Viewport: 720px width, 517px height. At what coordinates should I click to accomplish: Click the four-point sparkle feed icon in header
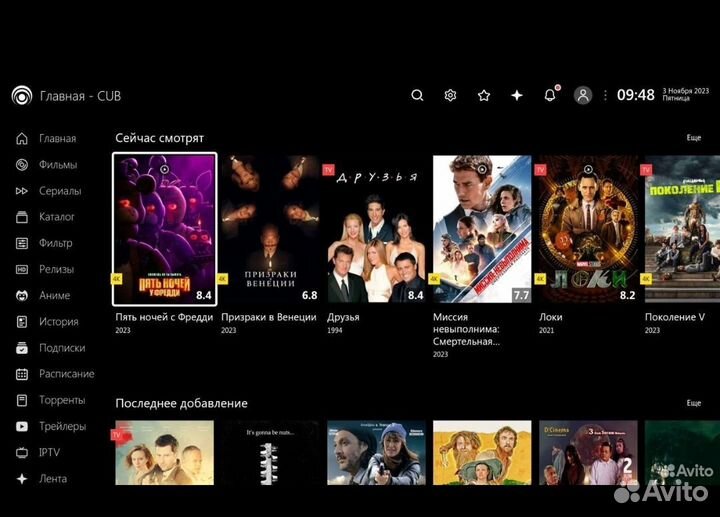[x=517, y=96]
